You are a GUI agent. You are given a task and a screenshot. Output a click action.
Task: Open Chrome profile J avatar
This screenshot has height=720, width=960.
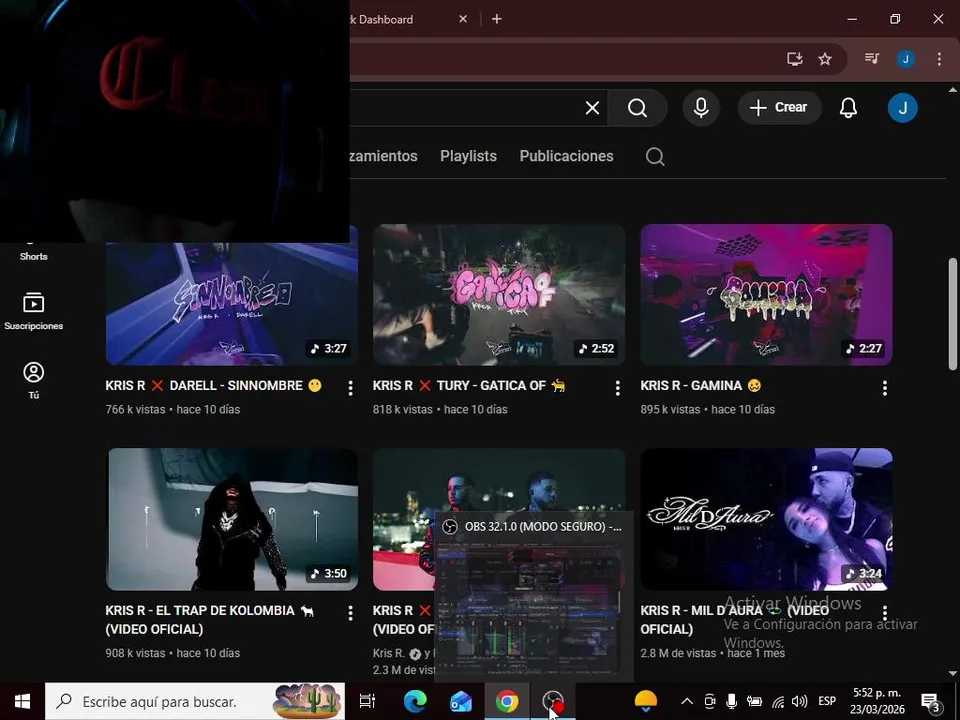pos(906,59)
